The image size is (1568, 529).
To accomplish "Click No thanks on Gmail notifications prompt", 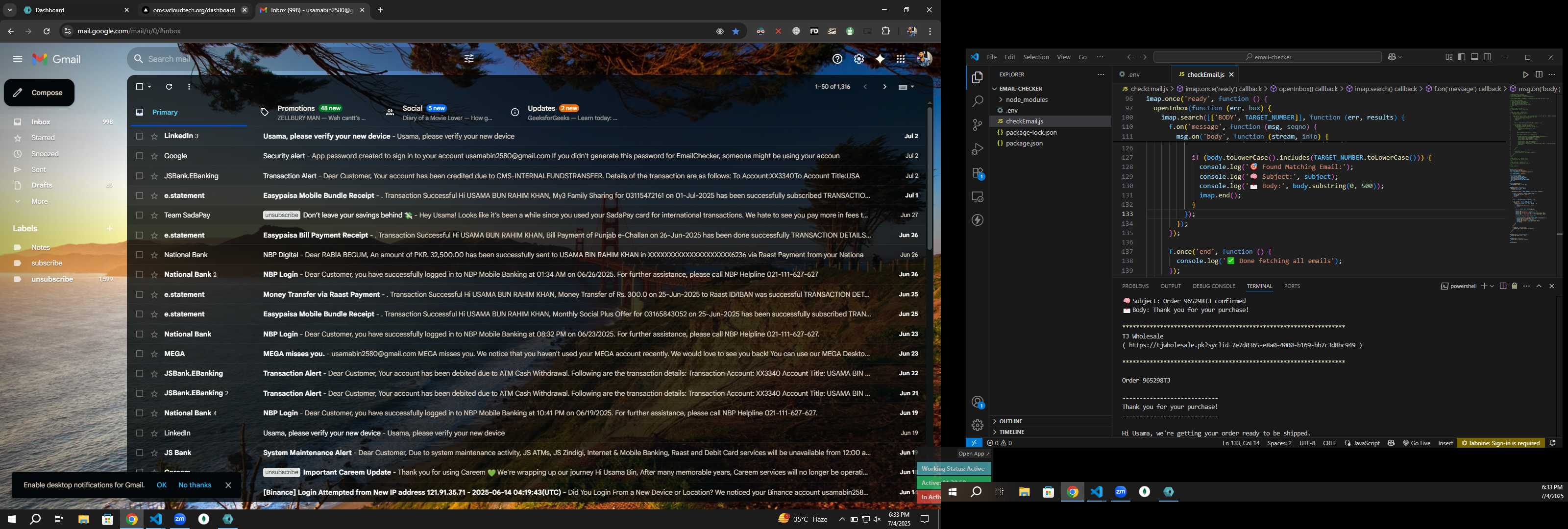I will tap(195, 485).
